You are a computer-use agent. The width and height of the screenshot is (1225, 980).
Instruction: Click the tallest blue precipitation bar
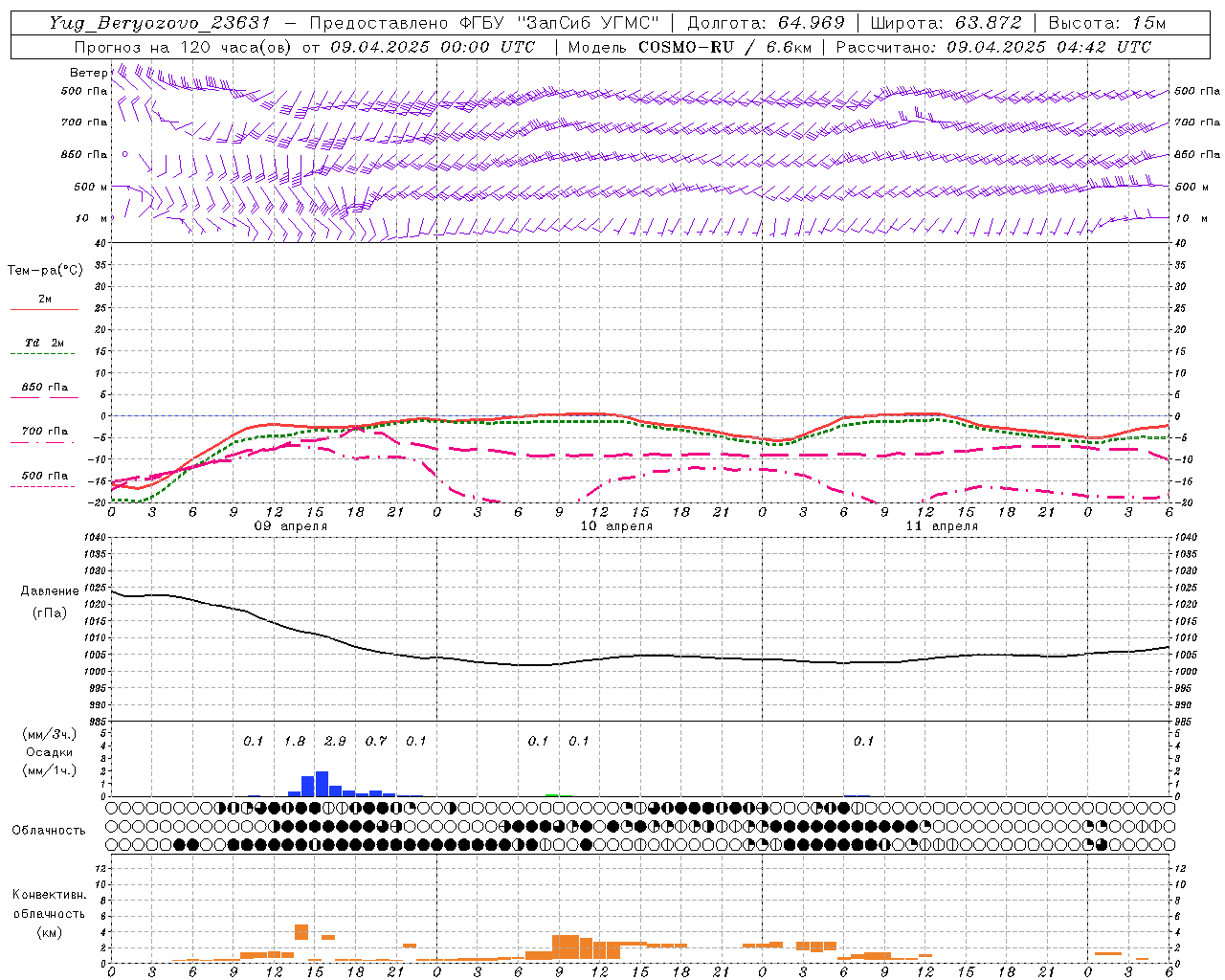coord(322,784)
